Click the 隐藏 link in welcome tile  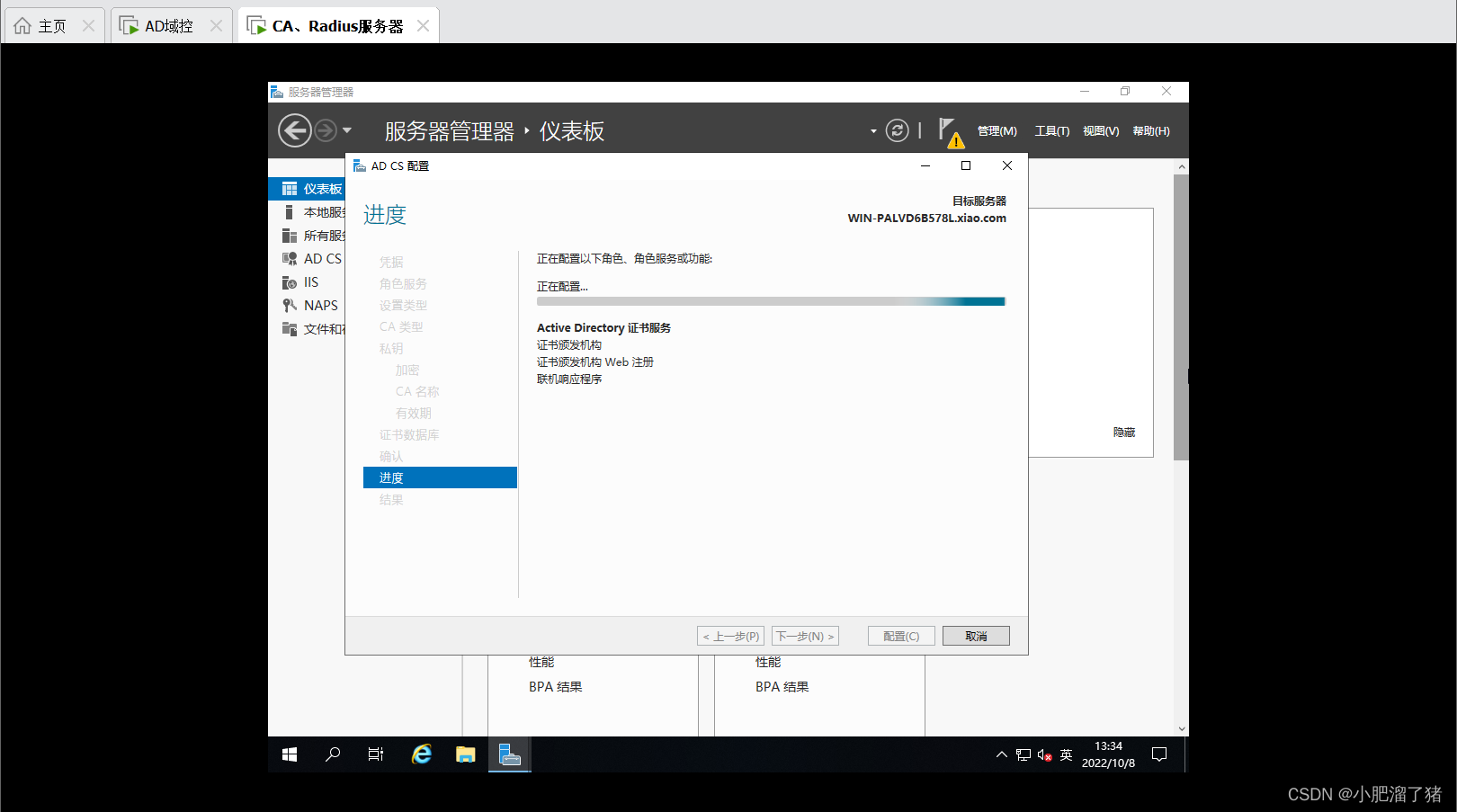coord(1124,433)
